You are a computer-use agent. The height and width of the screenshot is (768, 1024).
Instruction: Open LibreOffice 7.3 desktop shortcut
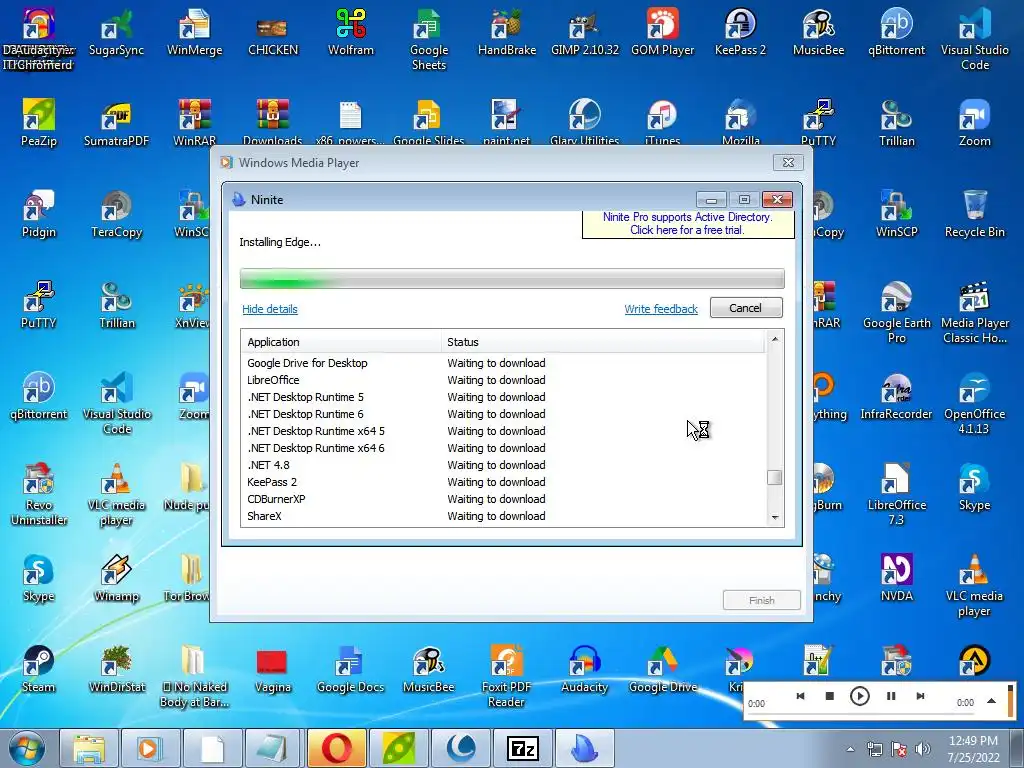coord(897,494)
